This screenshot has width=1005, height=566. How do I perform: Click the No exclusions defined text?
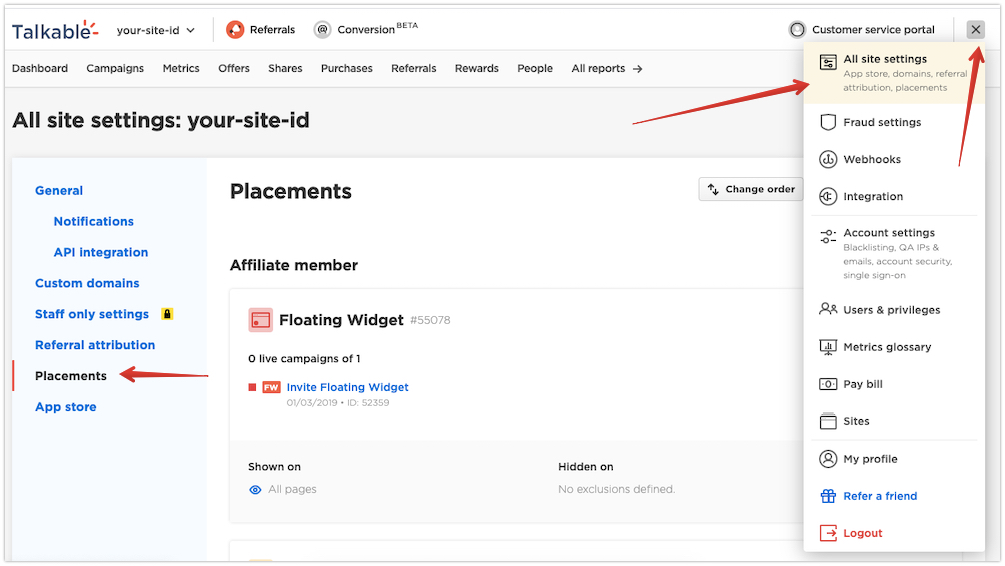617,489
